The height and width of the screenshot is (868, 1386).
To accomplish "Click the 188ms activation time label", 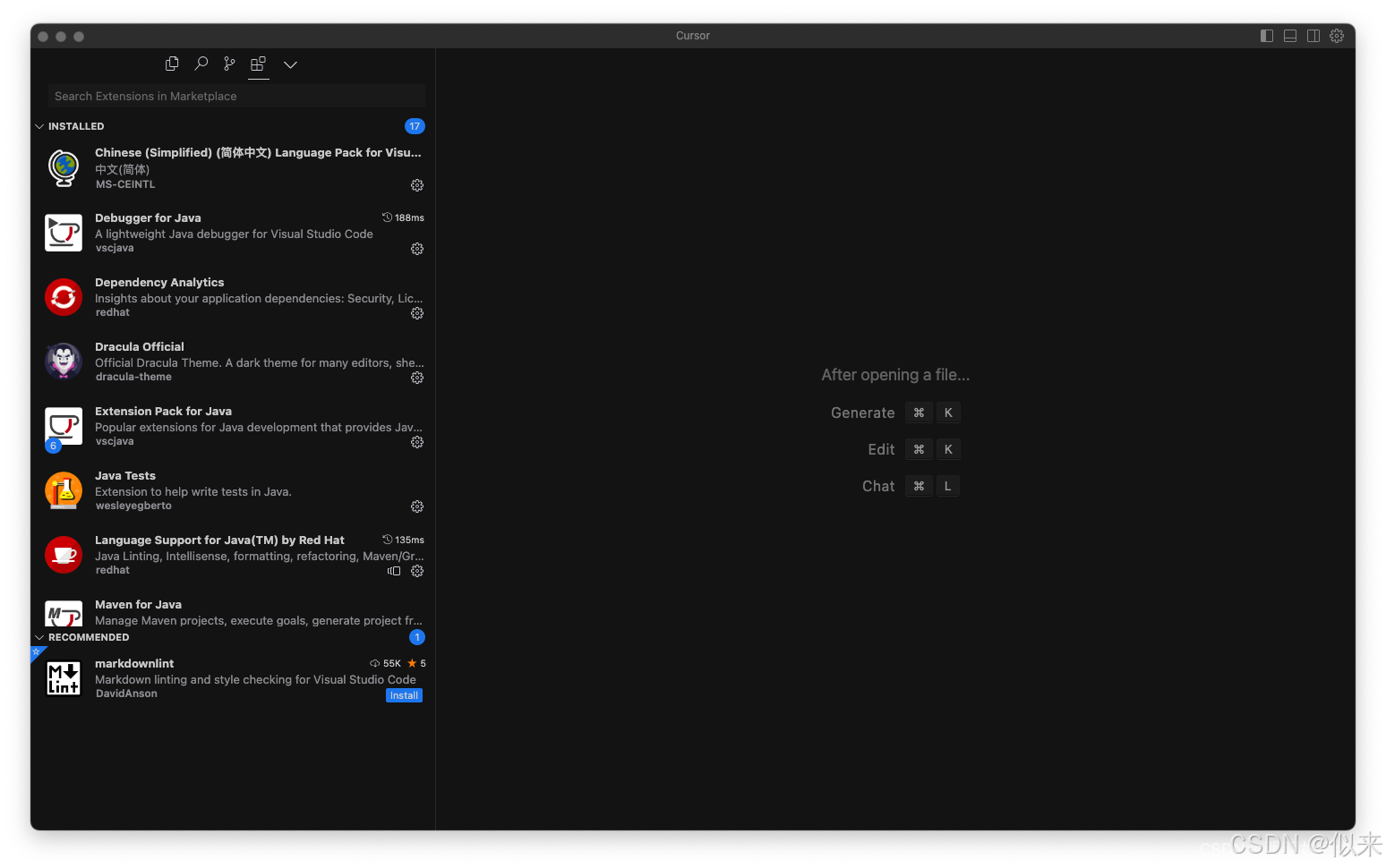I will point(404,217).
